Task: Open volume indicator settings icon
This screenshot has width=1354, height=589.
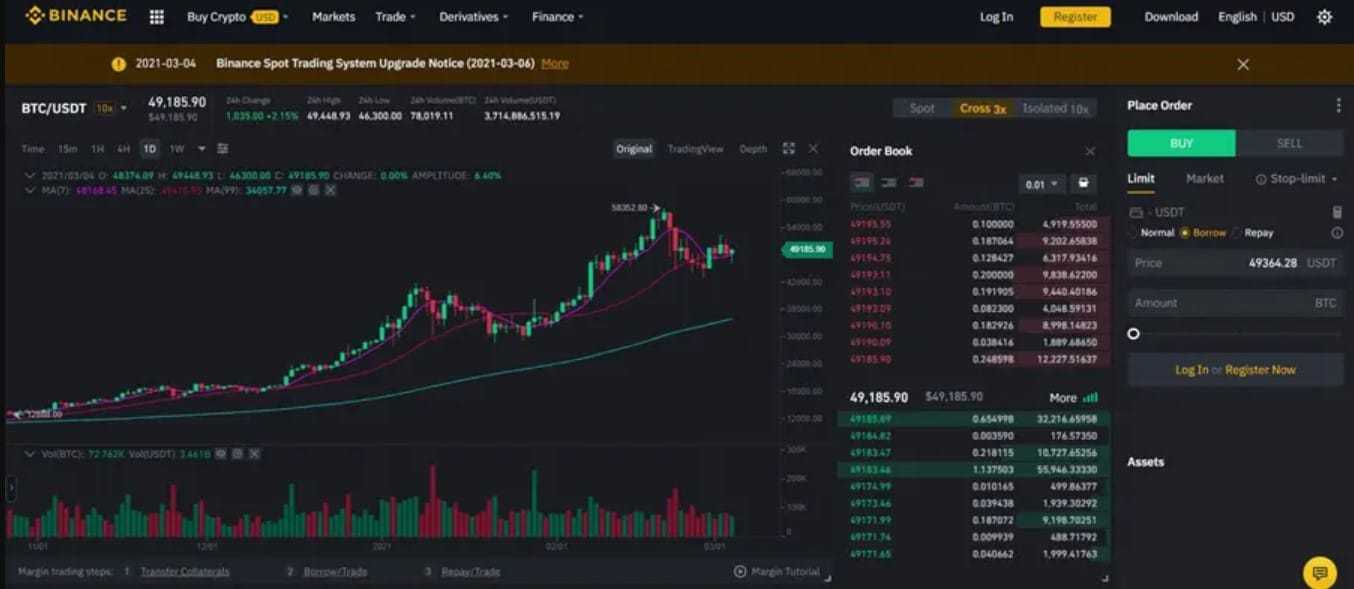Action: (237, 454)
